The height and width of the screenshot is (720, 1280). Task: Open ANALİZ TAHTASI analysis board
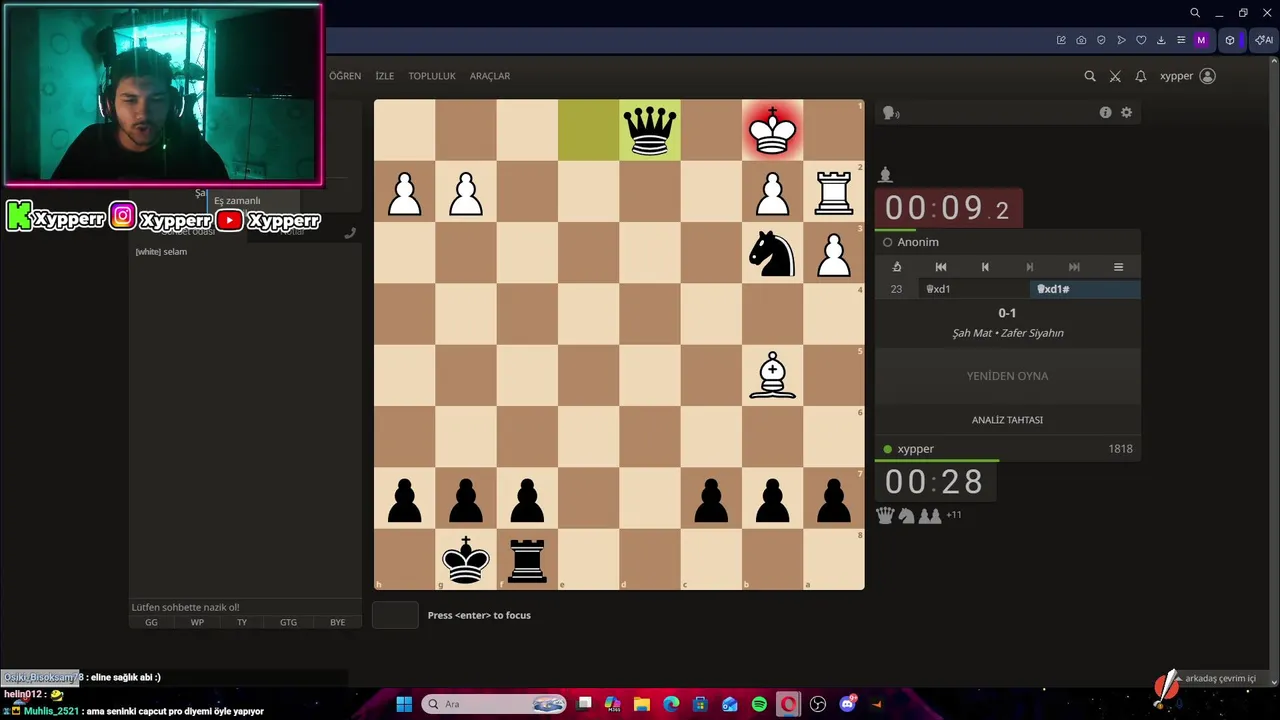pos(1007,420)
